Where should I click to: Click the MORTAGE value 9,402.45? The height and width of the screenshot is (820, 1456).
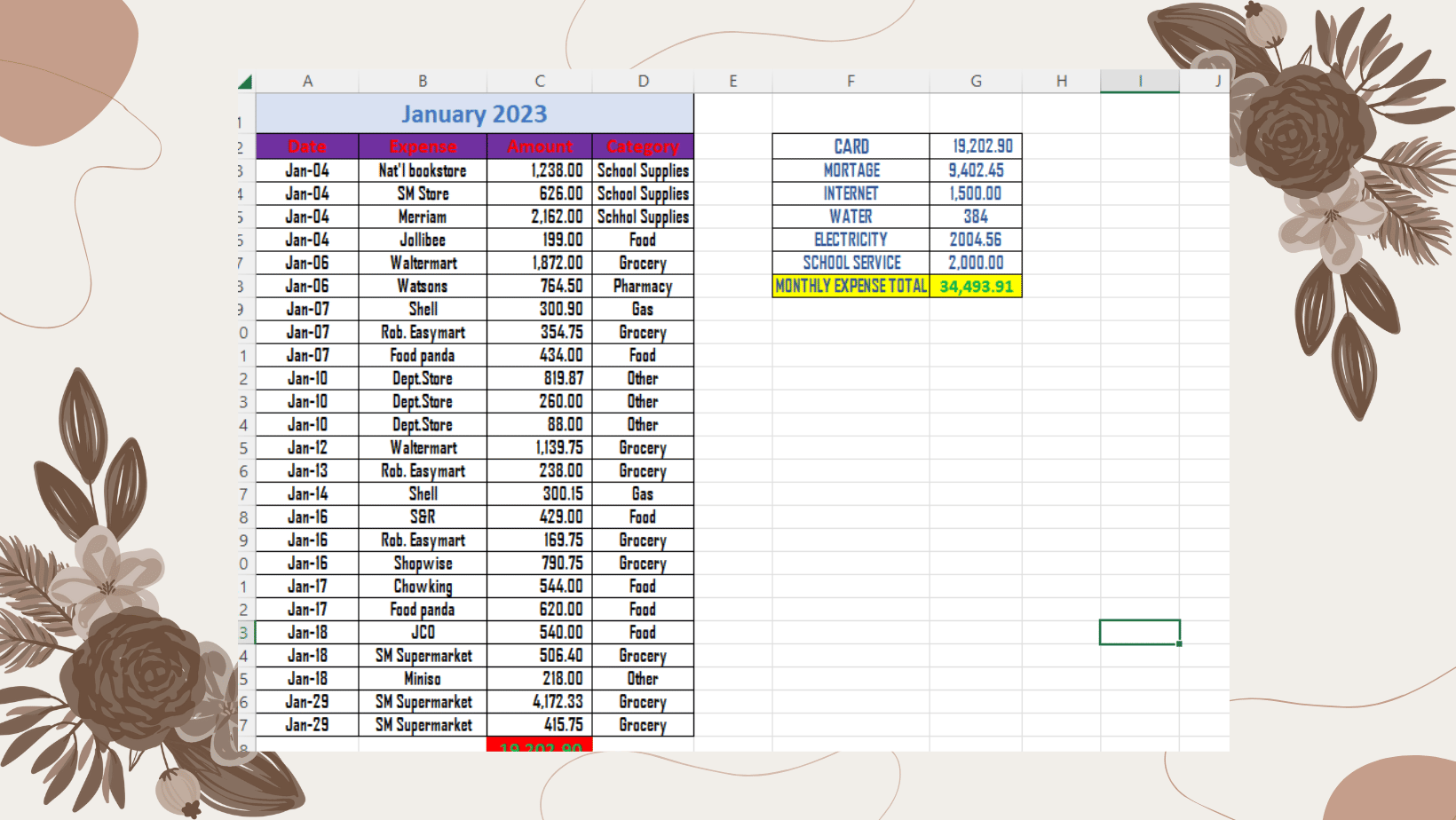point(976,170)
